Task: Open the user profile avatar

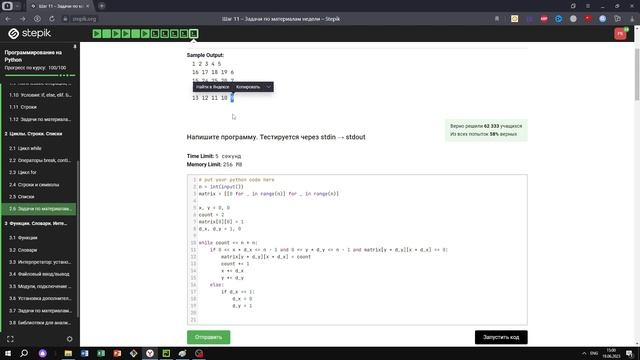Action: coord(620,33)
